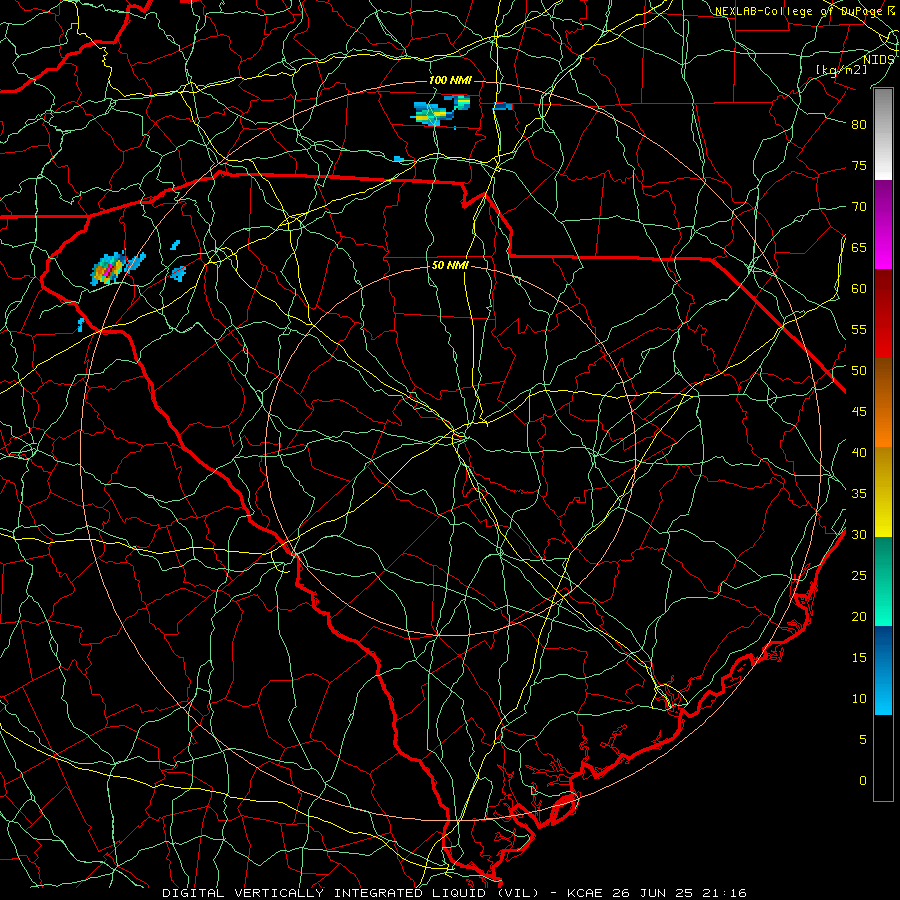Pick the white-gray legend color band

(883, 134)
